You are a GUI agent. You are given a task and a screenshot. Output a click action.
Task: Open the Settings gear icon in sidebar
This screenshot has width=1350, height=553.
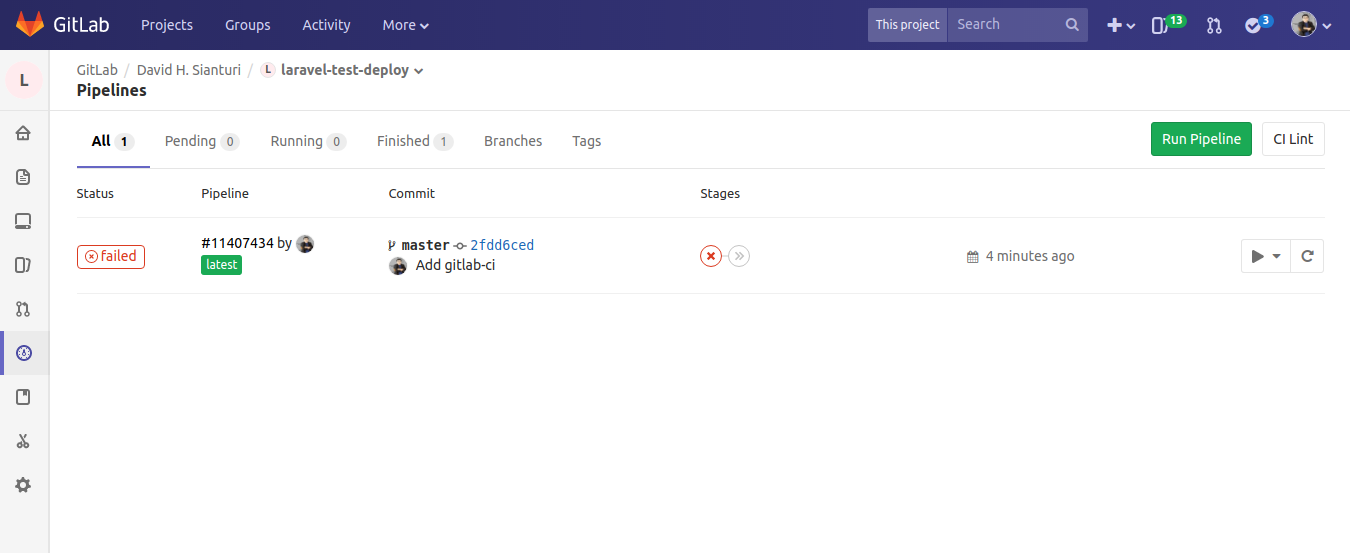[x=24, y=485]
